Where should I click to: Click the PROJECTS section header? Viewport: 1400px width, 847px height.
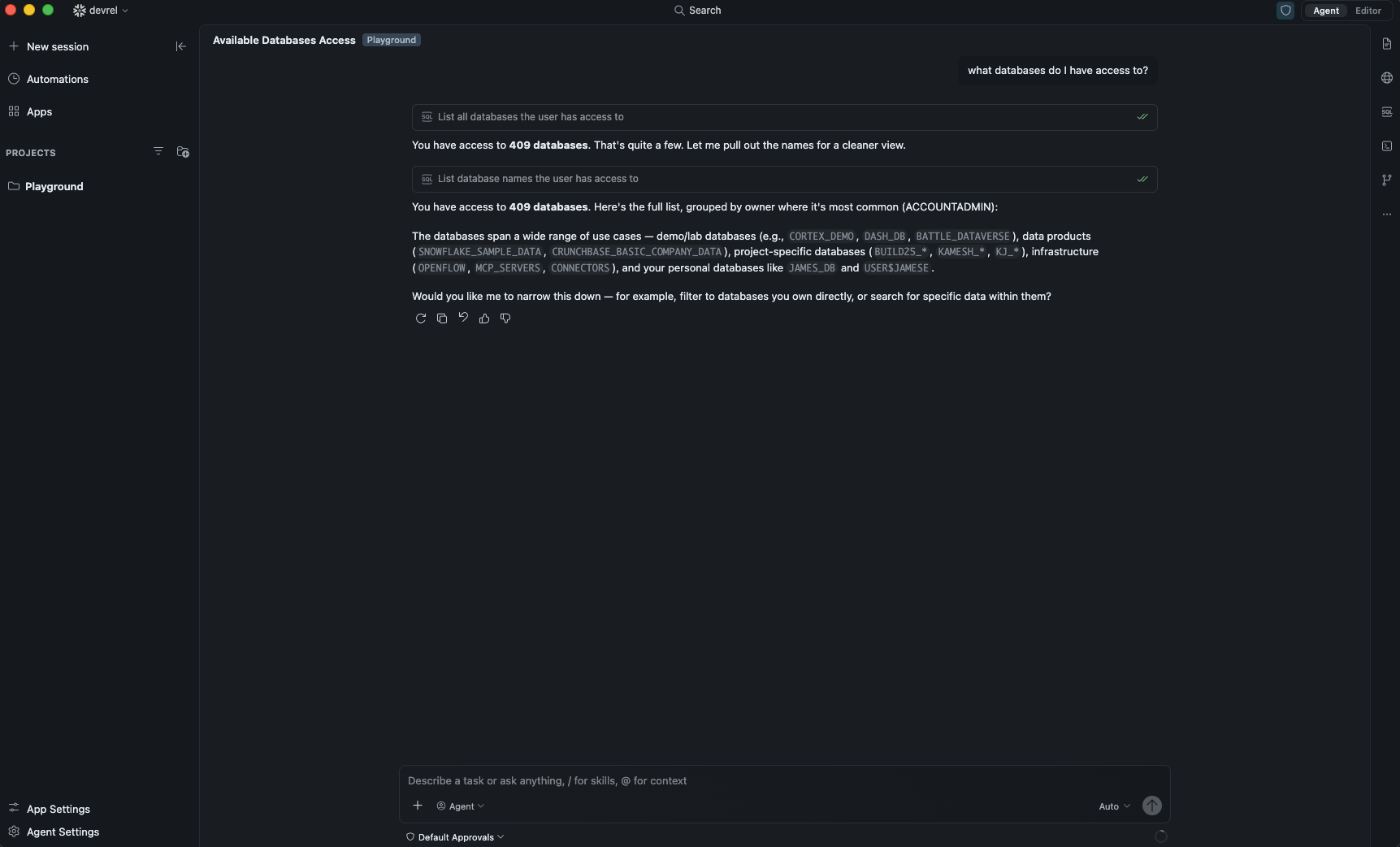click(31, 153)
